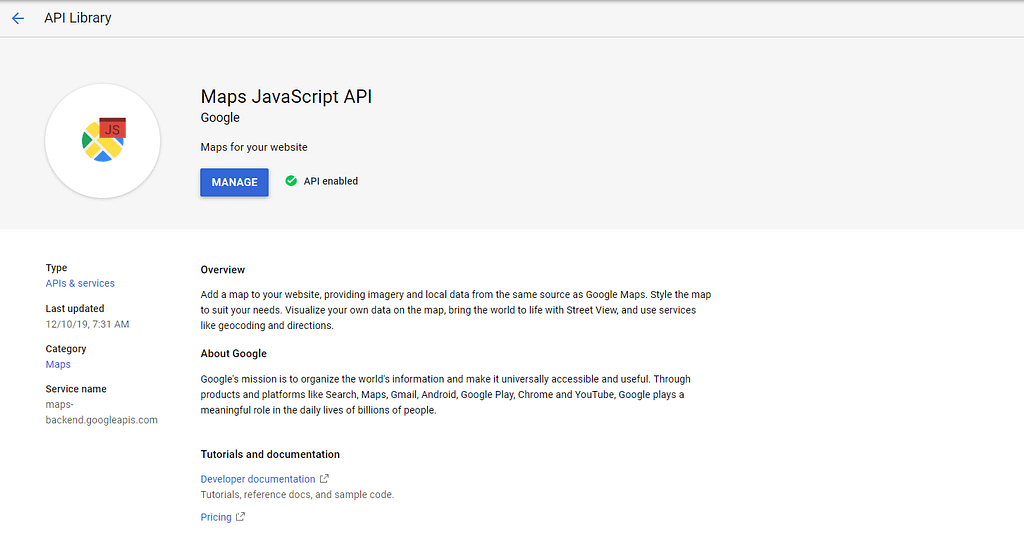Click the Last updated date value
This screenshot has width=1024, height=534.
87,324
